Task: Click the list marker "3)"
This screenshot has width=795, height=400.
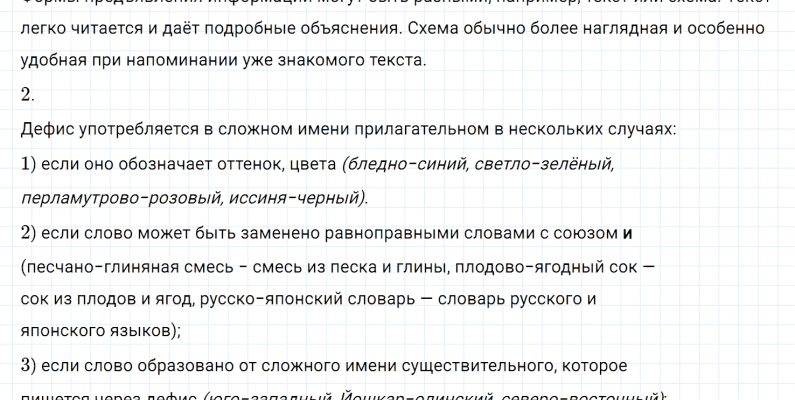Action: 28,366
